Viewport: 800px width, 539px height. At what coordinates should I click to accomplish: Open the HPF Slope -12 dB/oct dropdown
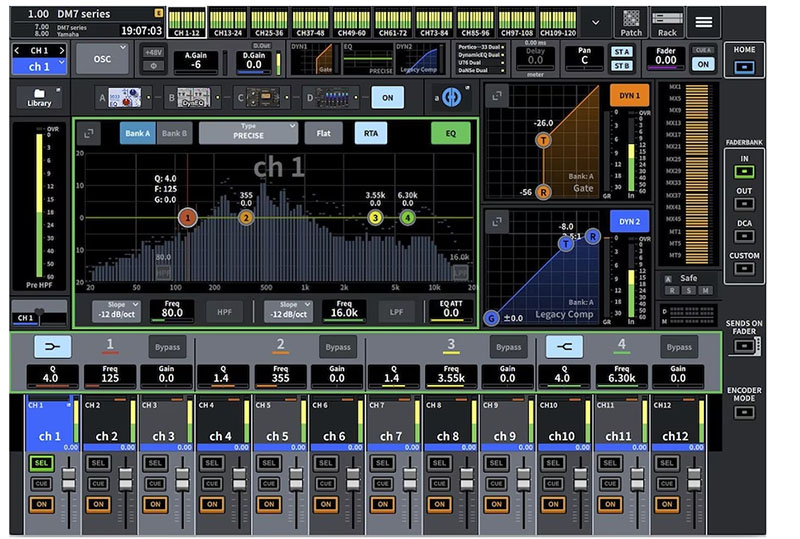(x=116, y=311)
